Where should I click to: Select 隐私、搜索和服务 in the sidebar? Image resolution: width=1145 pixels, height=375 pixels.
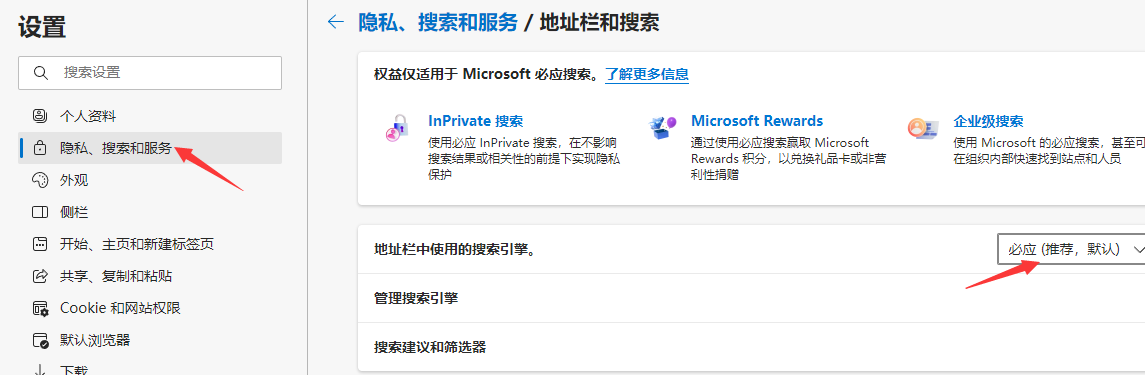click(x=150, y=148)
